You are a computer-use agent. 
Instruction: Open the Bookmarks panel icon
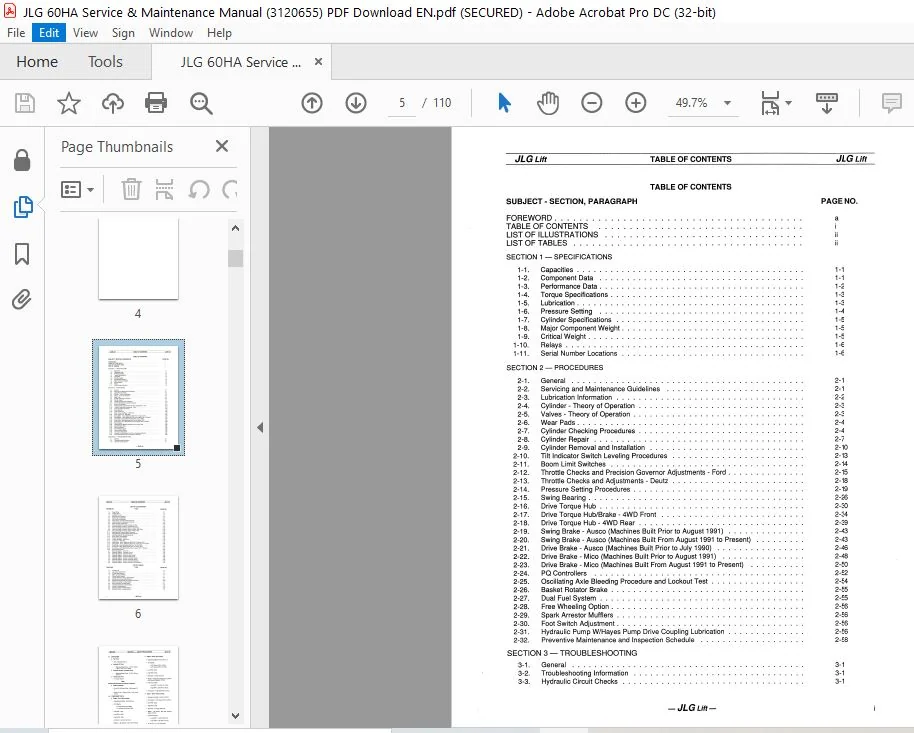point(22,253)
